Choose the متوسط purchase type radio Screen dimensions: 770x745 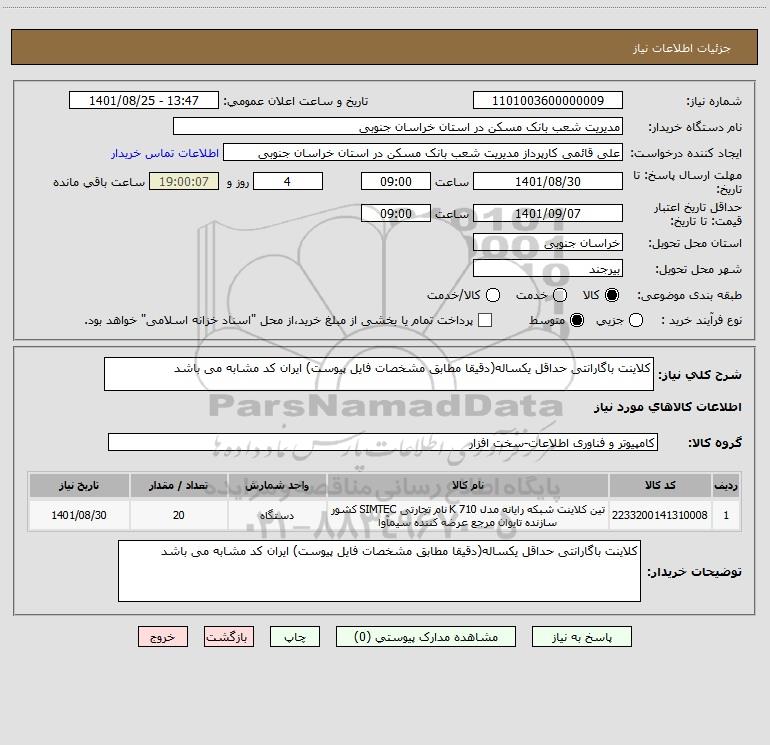[577, 320]
